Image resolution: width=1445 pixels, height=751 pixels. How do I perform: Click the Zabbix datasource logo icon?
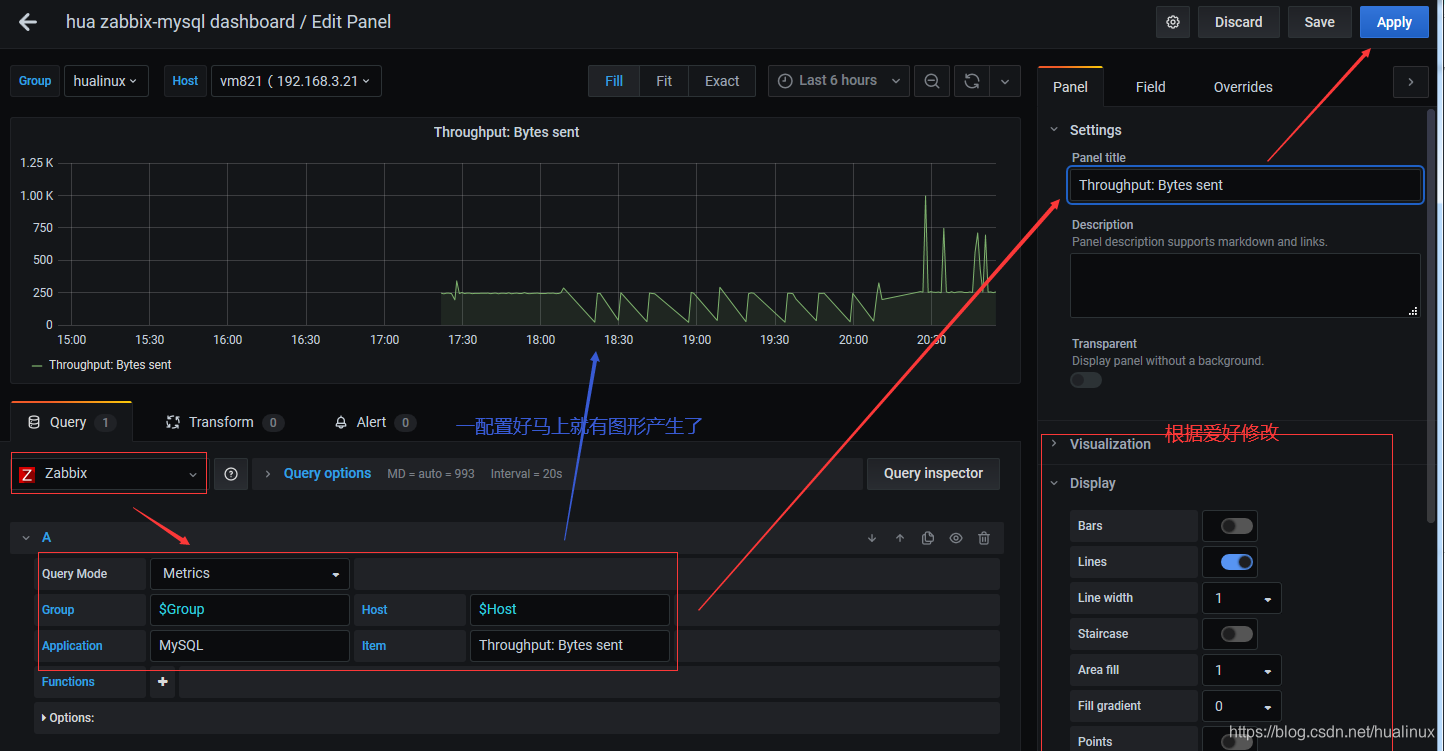27,475
